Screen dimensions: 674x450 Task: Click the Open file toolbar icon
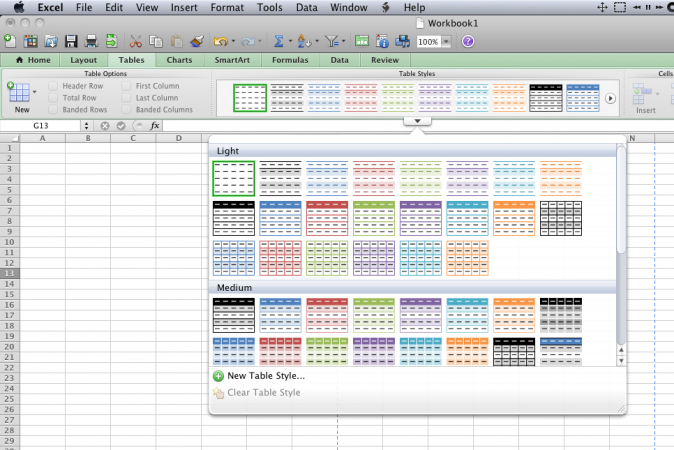51,41
